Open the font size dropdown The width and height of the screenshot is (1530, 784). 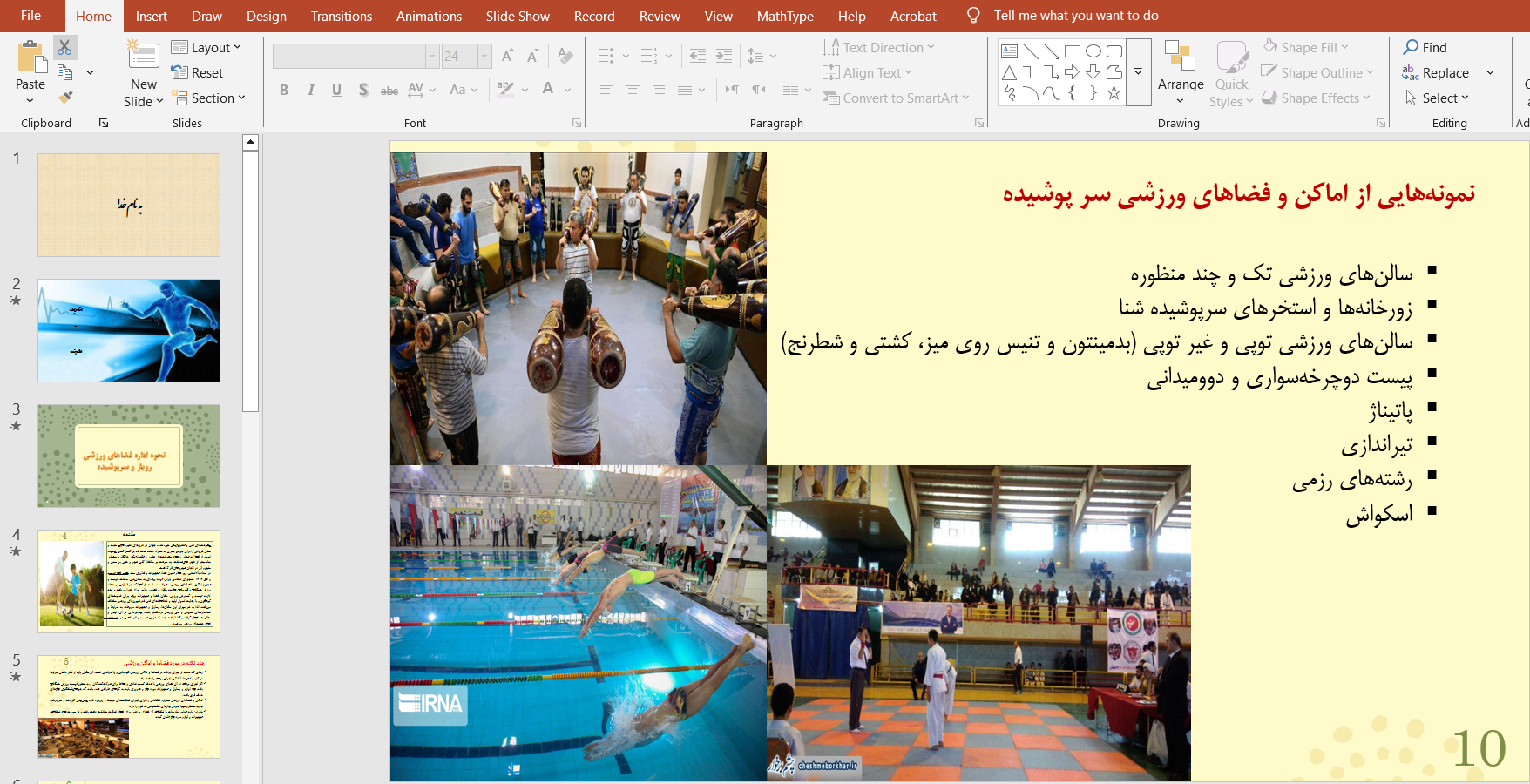click(484, 57)
